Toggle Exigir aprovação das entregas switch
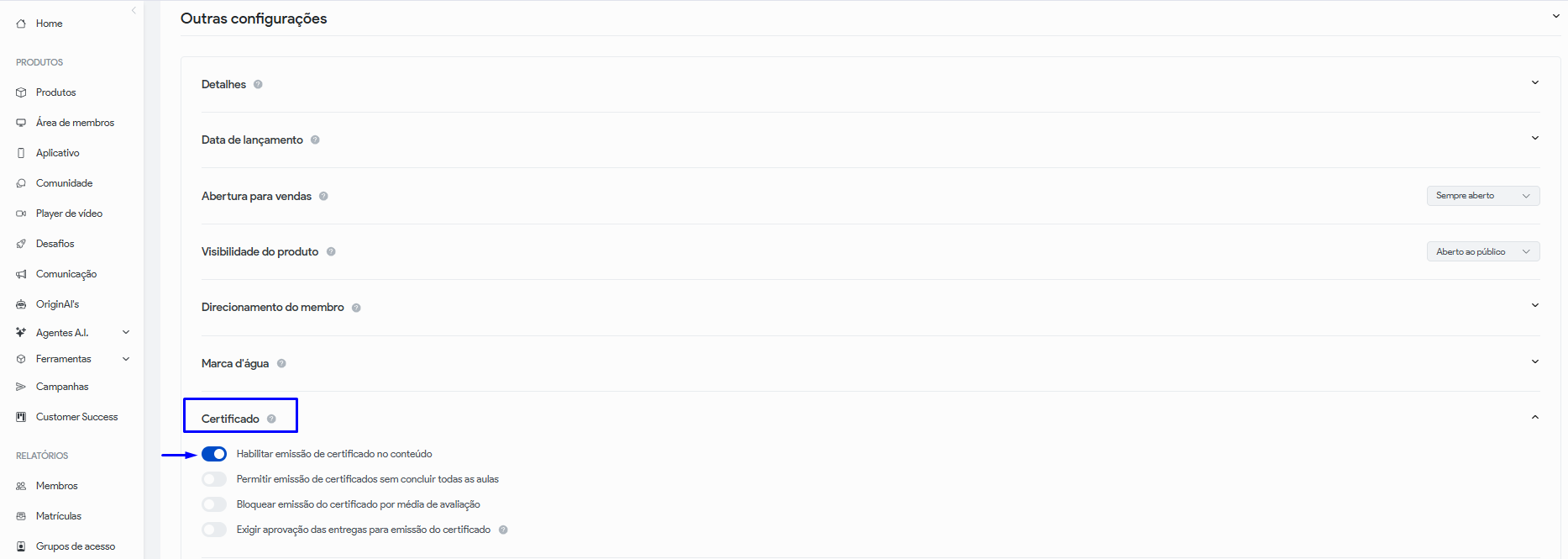 [214, 530]
